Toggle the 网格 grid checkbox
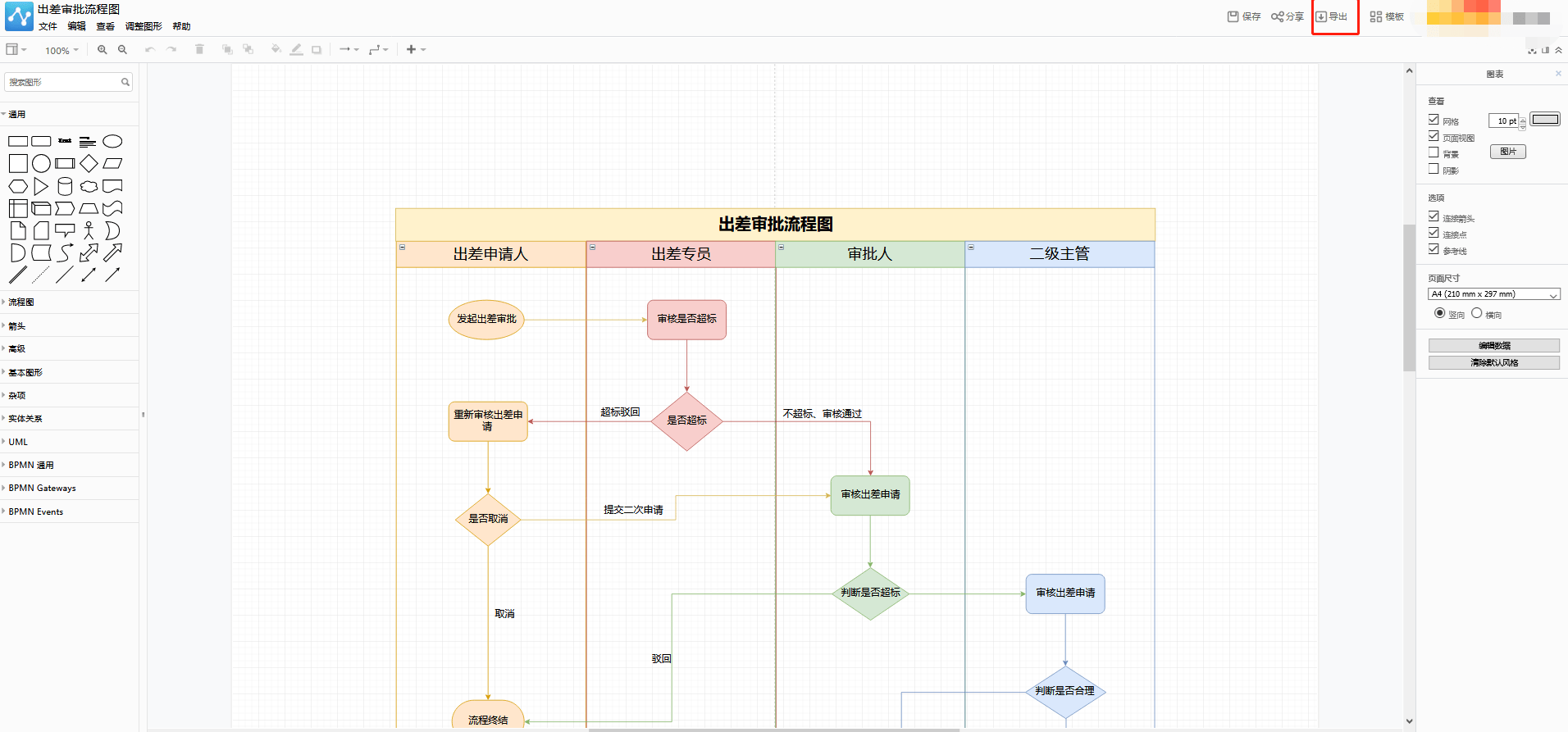Screen dimensions: 1568x732 [1434, 120]
